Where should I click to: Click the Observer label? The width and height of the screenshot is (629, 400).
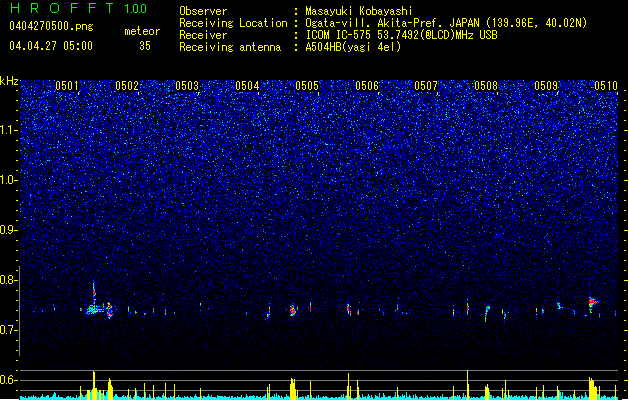[203, 11]
